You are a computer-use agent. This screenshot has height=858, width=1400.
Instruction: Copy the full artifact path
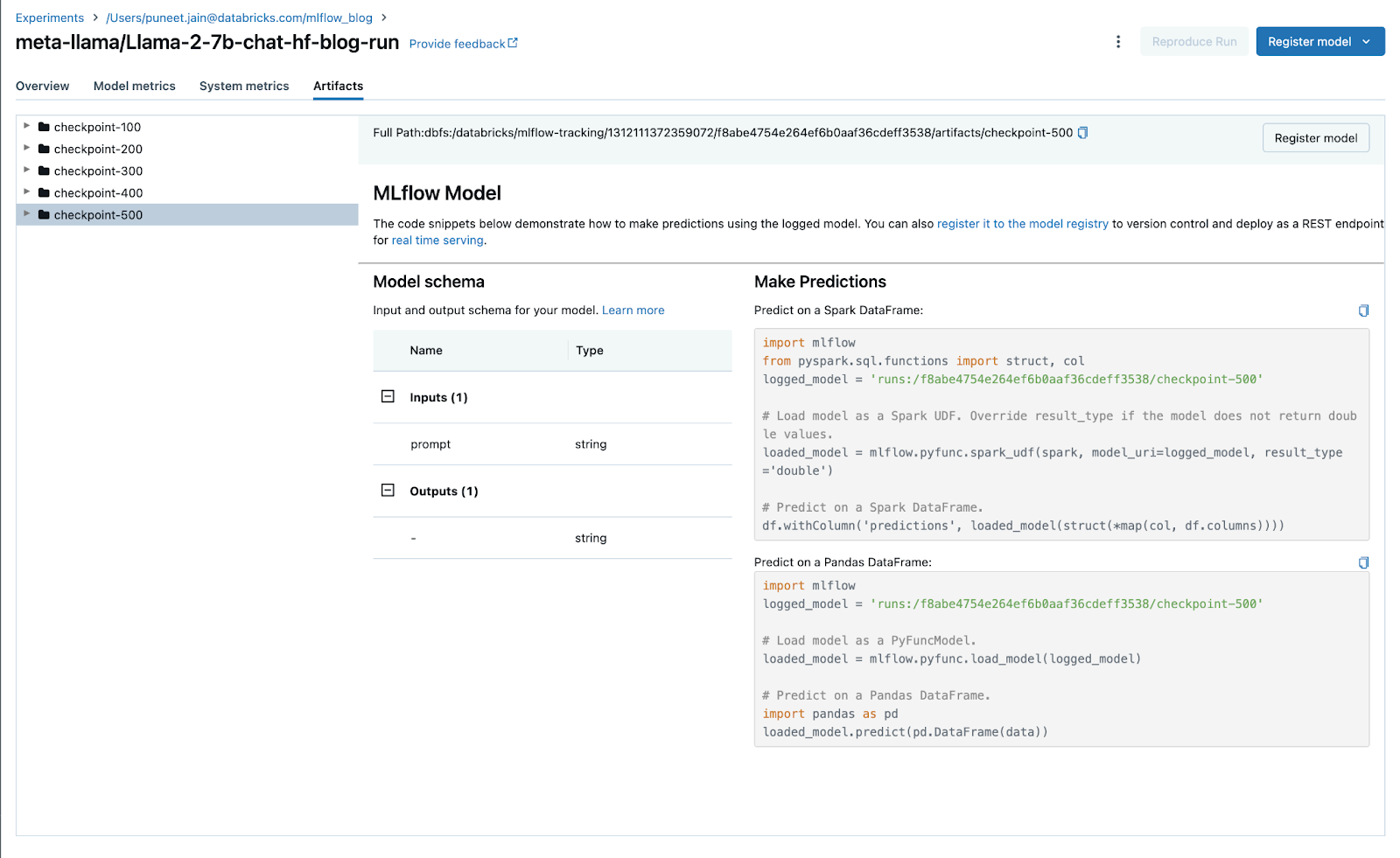1083,132
